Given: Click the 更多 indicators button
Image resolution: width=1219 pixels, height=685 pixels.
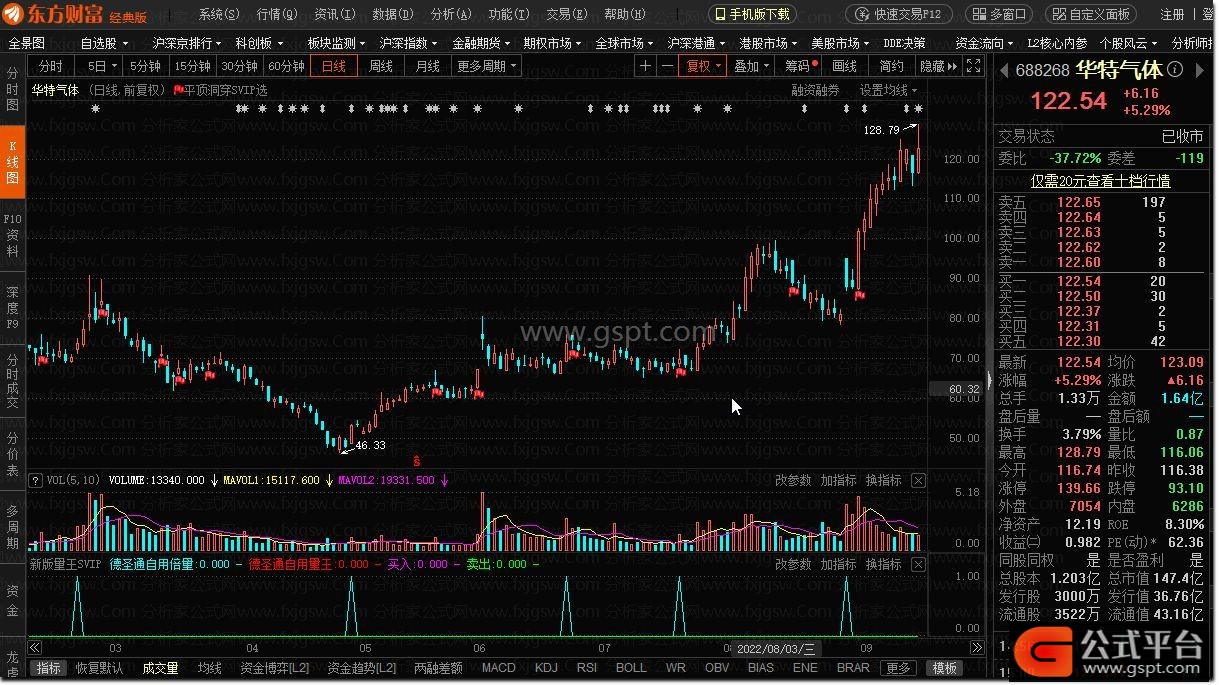Looking at the screenshot, I should tap(898, 668).
